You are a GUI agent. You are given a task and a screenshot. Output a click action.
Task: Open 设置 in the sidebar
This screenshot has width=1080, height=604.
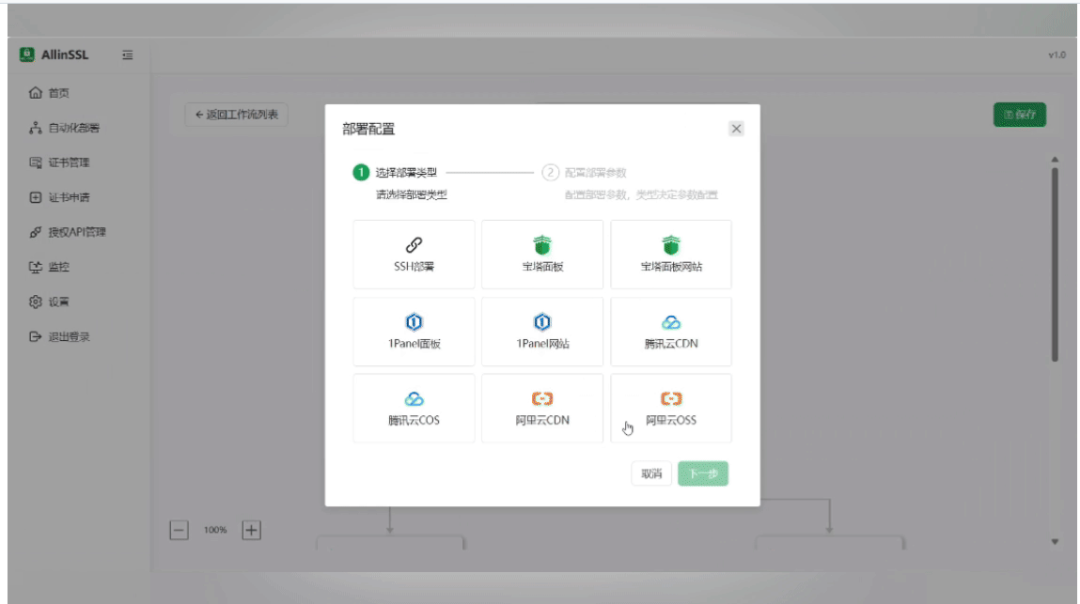[50, 302]
